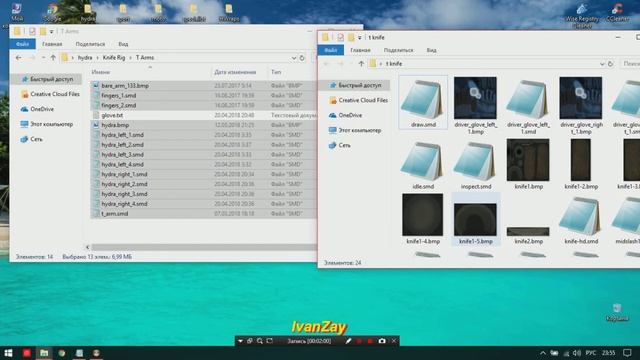Open OneDrive in T Arms sidebar
Viewport: 640px width, 360px height.
38,109
